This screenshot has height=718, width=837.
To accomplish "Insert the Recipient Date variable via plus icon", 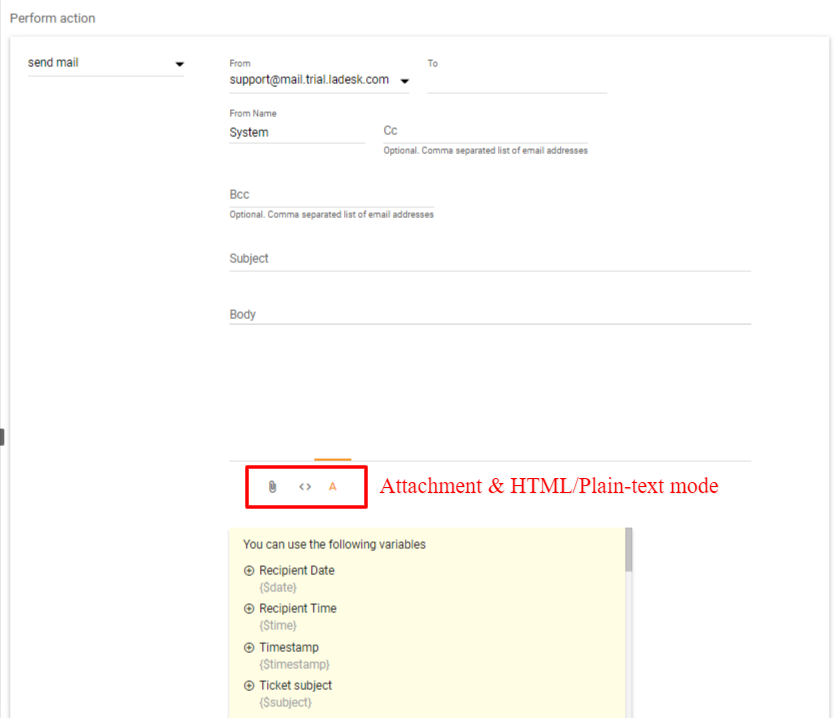I will pyautogui.click(x=249, y=571).
